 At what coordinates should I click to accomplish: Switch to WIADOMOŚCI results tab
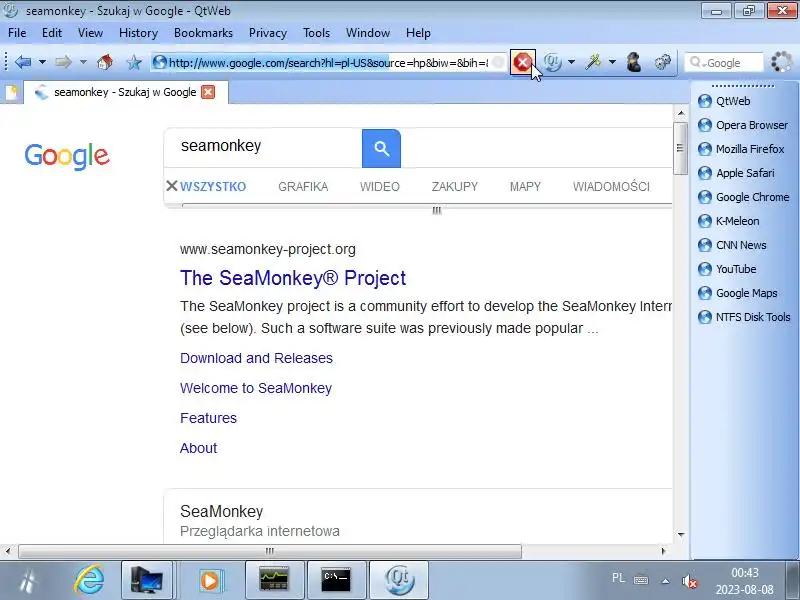point(611,187)
